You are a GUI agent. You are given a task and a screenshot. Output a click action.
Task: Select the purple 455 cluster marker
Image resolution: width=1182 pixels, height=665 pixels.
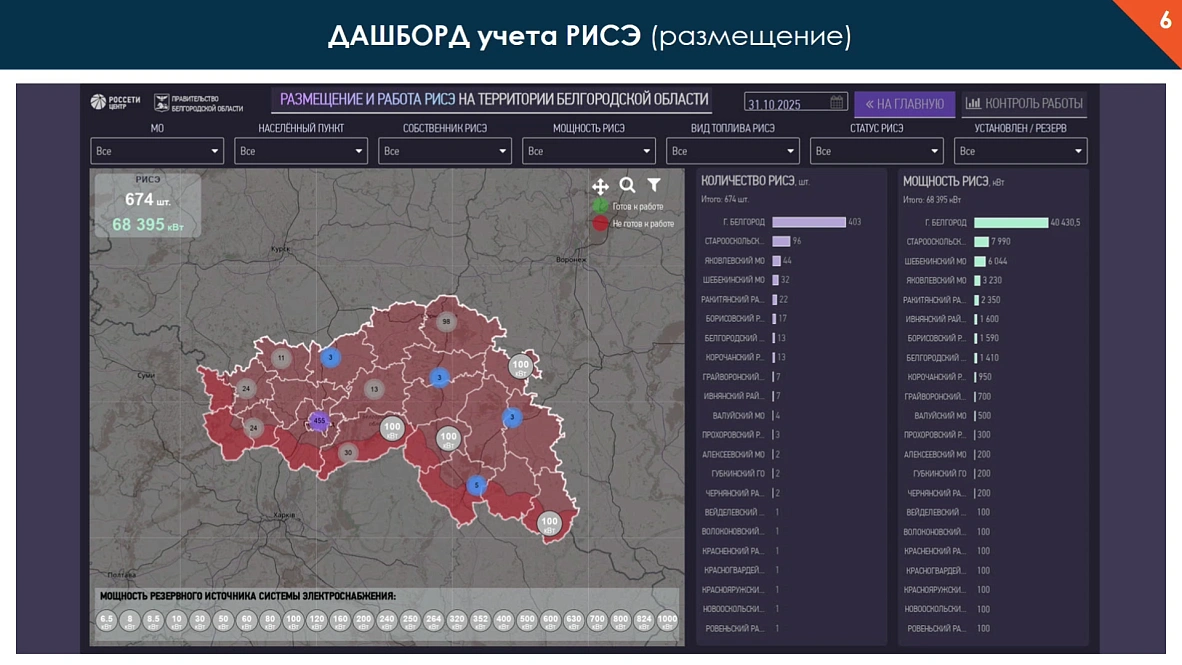pos(319,421)
